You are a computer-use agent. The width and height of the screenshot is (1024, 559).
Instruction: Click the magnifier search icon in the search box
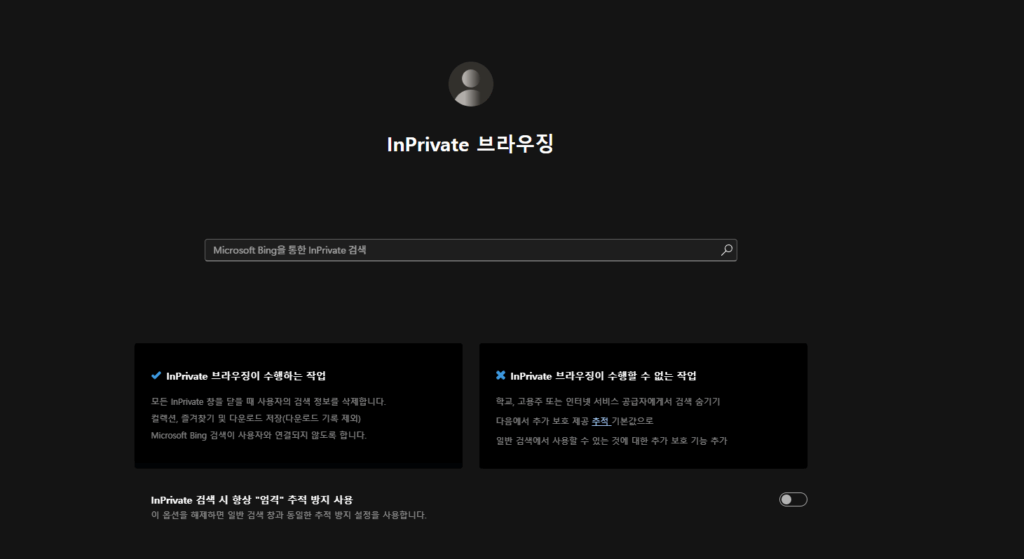(726, 250)
